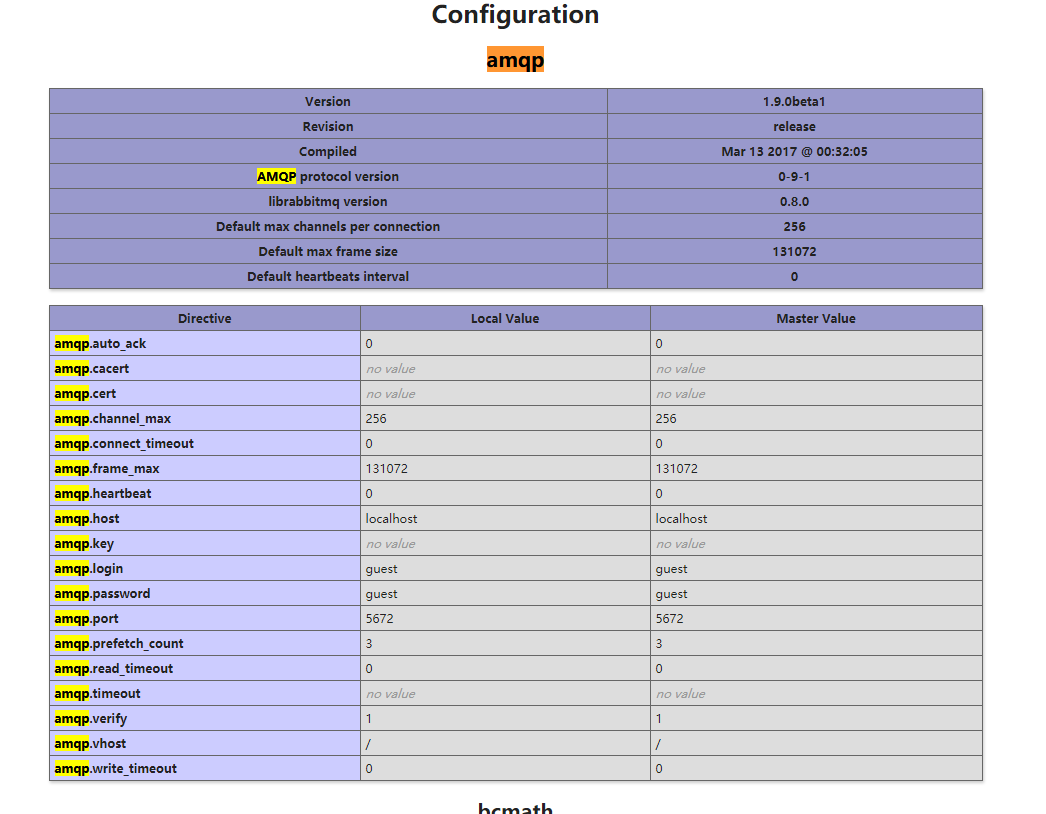The height and width of the screenshot is (814, 1046).
Task: Click the Configuration page heading
Action: pos(515,15)
